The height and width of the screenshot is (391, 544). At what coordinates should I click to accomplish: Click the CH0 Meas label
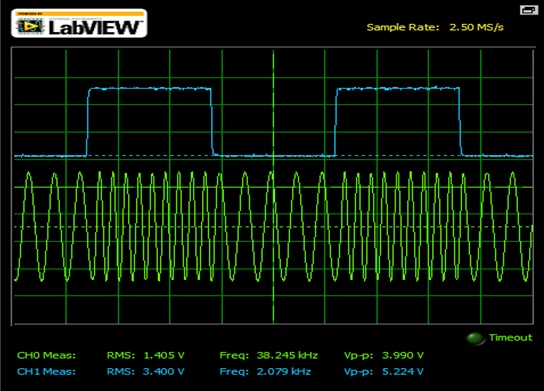click(x=46, y=355)
